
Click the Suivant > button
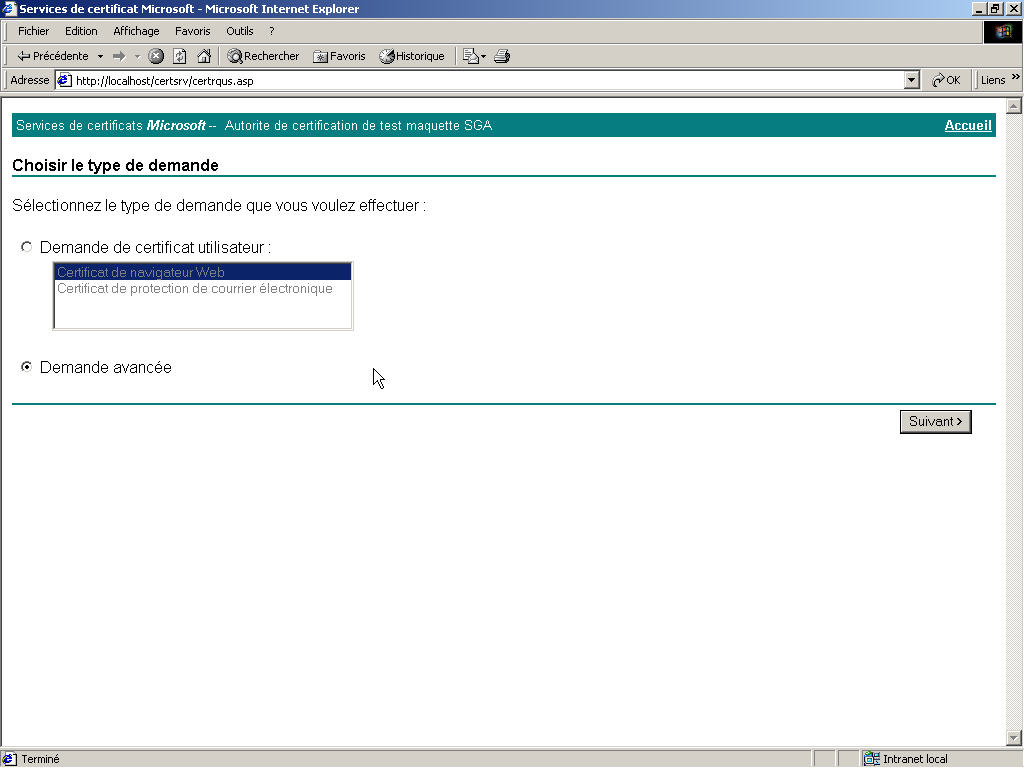[935, 422]
